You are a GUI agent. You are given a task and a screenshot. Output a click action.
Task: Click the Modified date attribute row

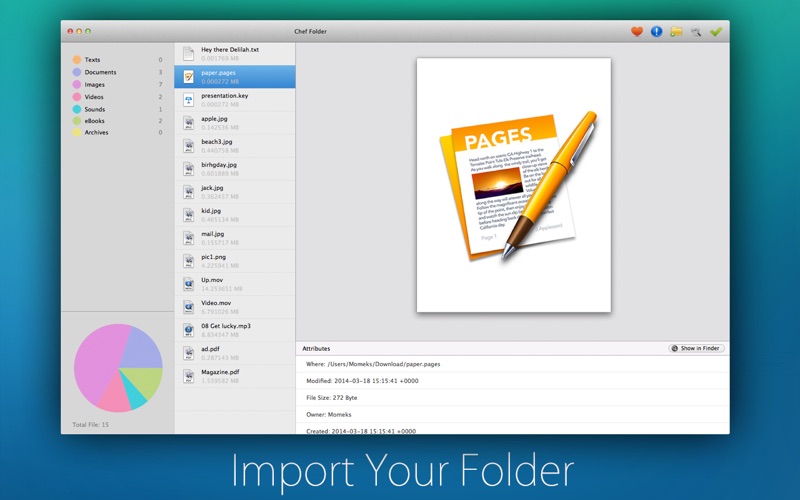coord(512,381)
